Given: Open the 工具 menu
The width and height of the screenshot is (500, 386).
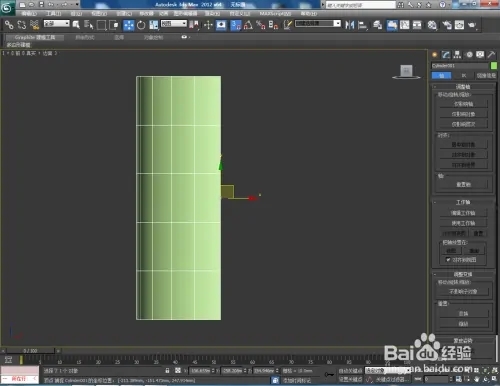Looking at the screenshot, I should point(54,14).
